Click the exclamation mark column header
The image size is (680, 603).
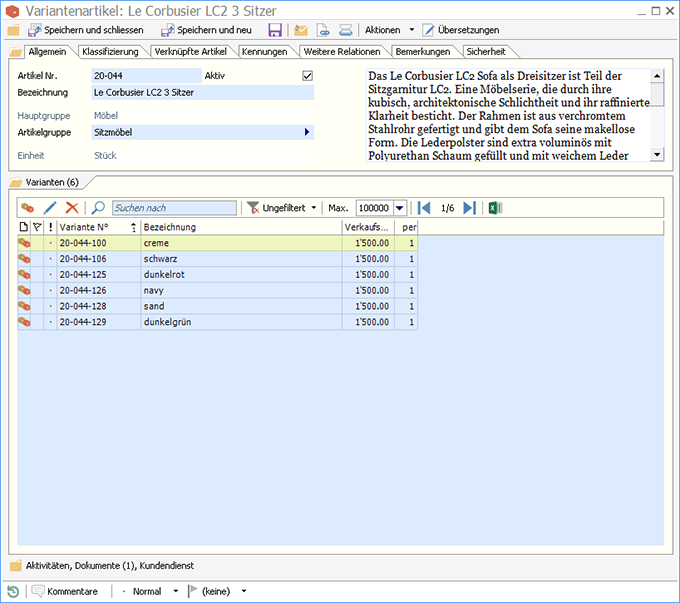click(50, 227)
